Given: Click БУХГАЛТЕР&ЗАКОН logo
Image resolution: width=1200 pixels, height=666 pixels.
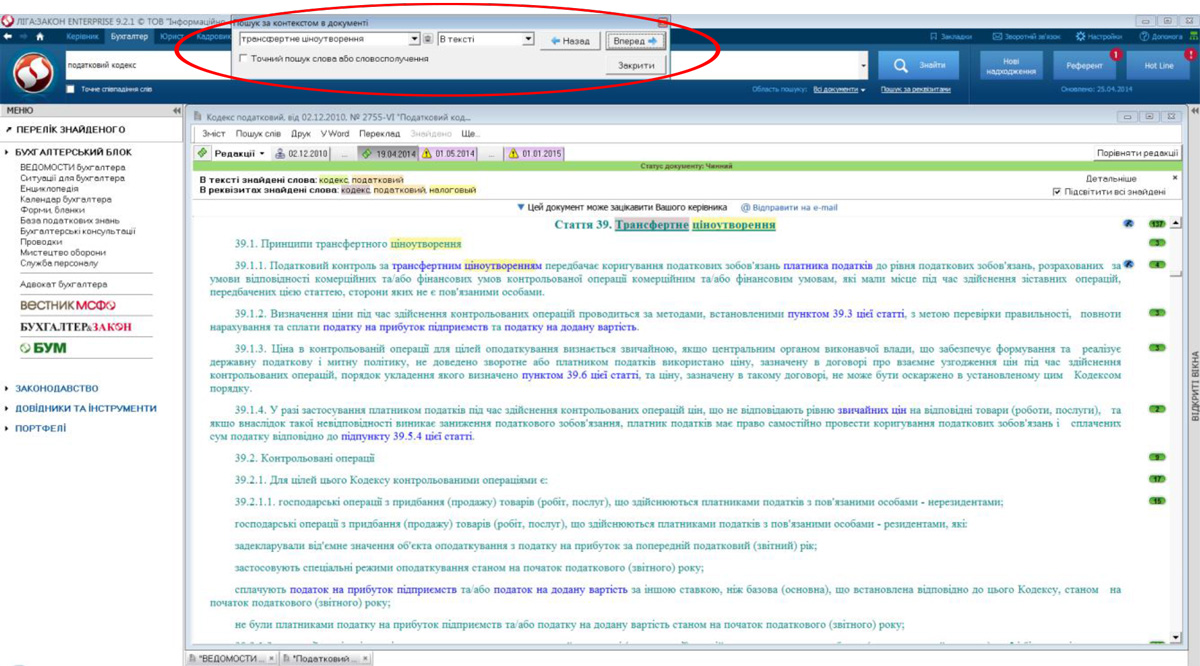Looking at the screenshot, I should pos(76,327).
